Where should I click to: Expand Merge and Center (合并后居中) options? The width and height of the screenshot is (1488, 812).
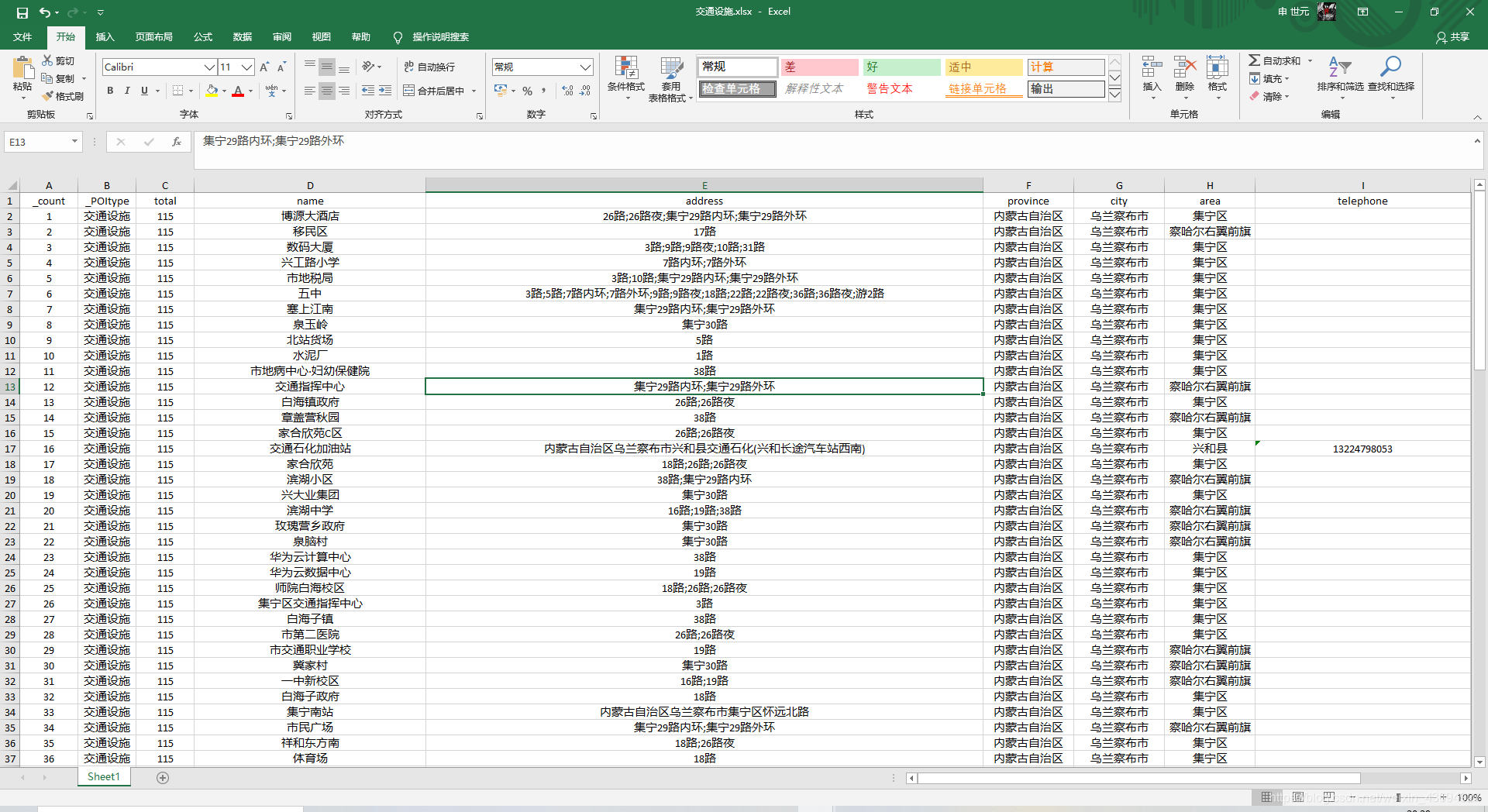[x=474, y=91]
